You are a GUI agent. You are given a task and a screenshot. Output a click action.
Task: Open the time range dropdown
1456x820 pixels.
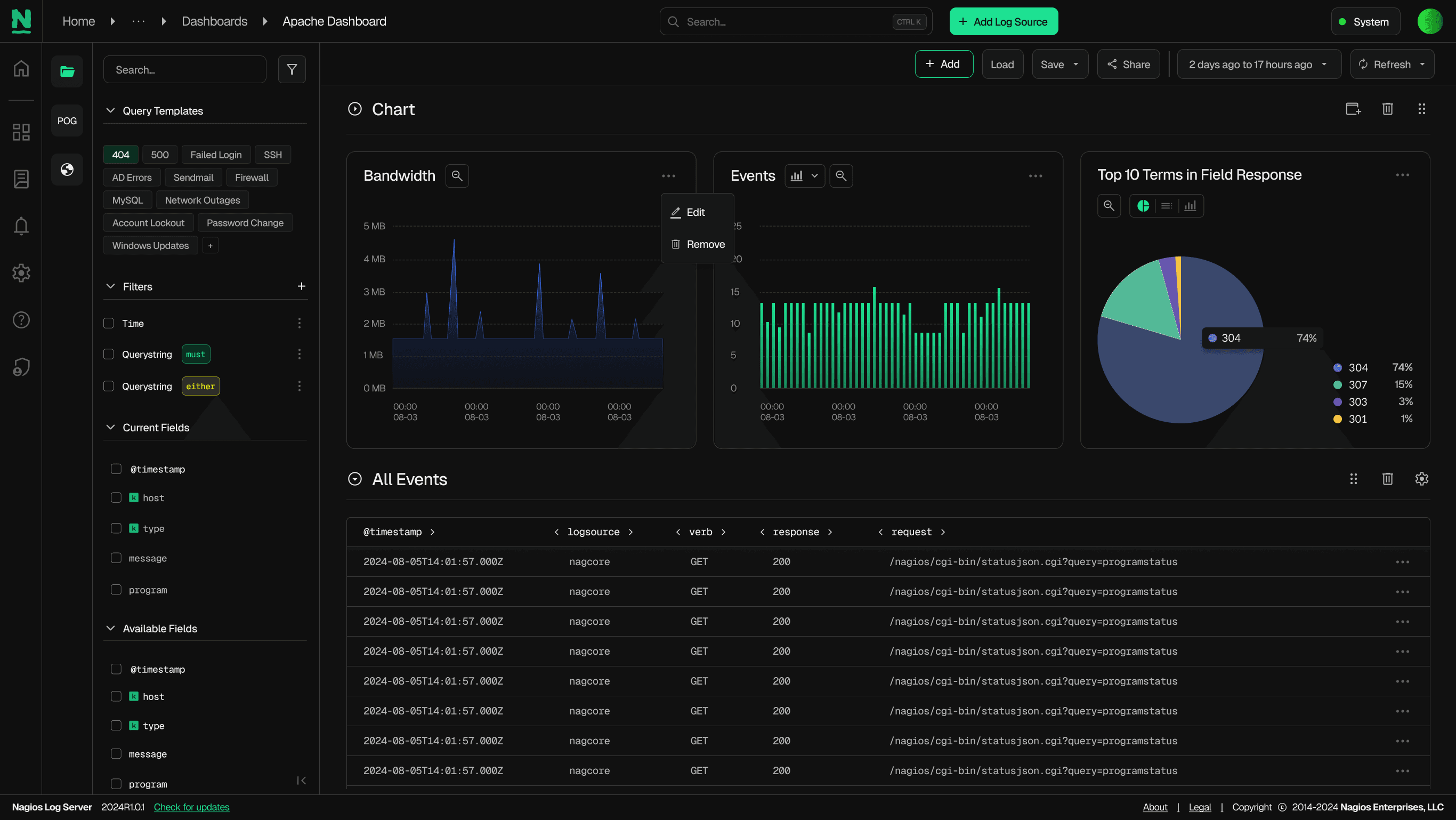pyautogui.click(x=1258, y=64)
